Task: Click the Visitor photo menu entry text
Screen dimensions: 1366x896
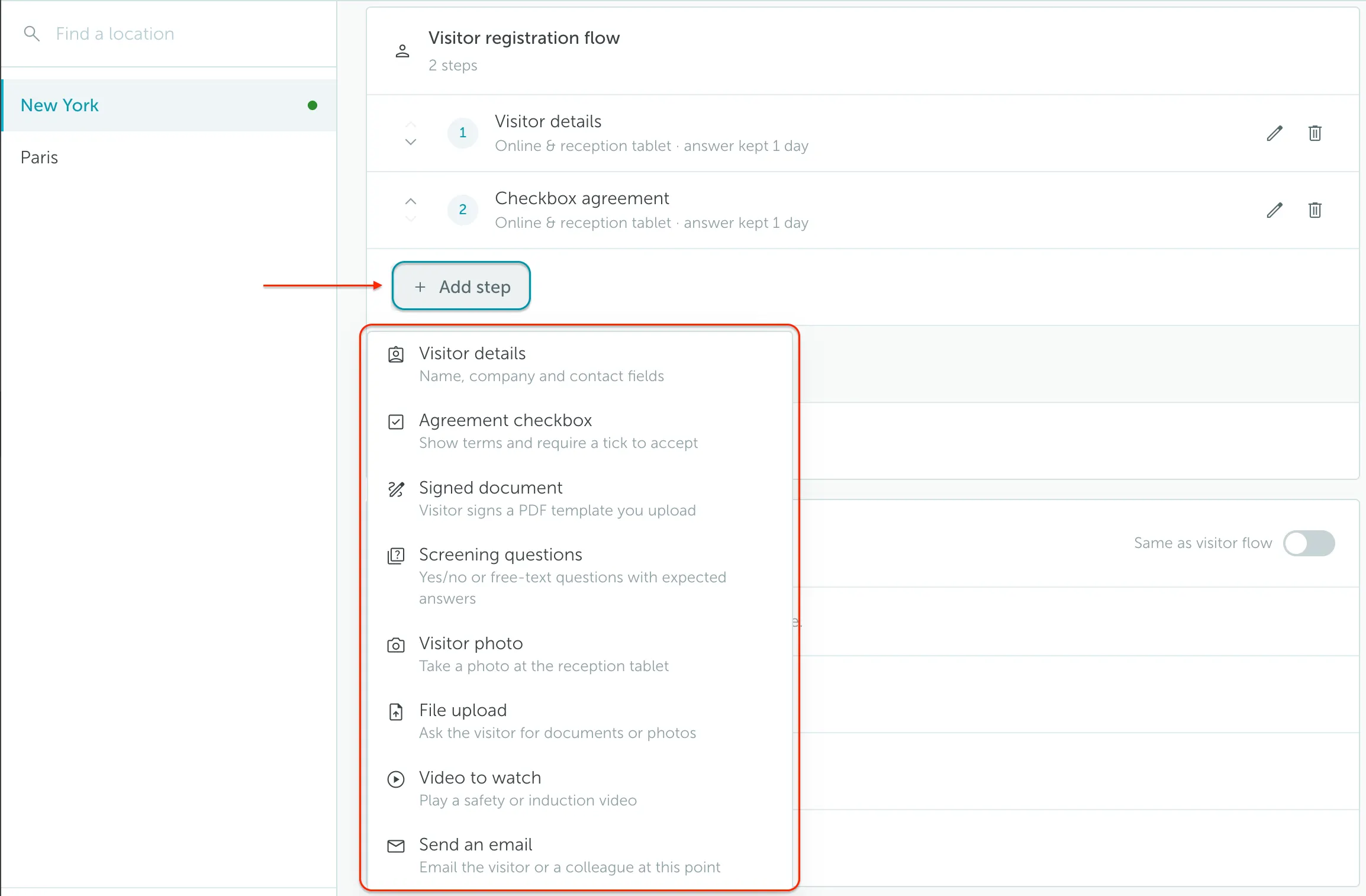Action: (471, 643)
